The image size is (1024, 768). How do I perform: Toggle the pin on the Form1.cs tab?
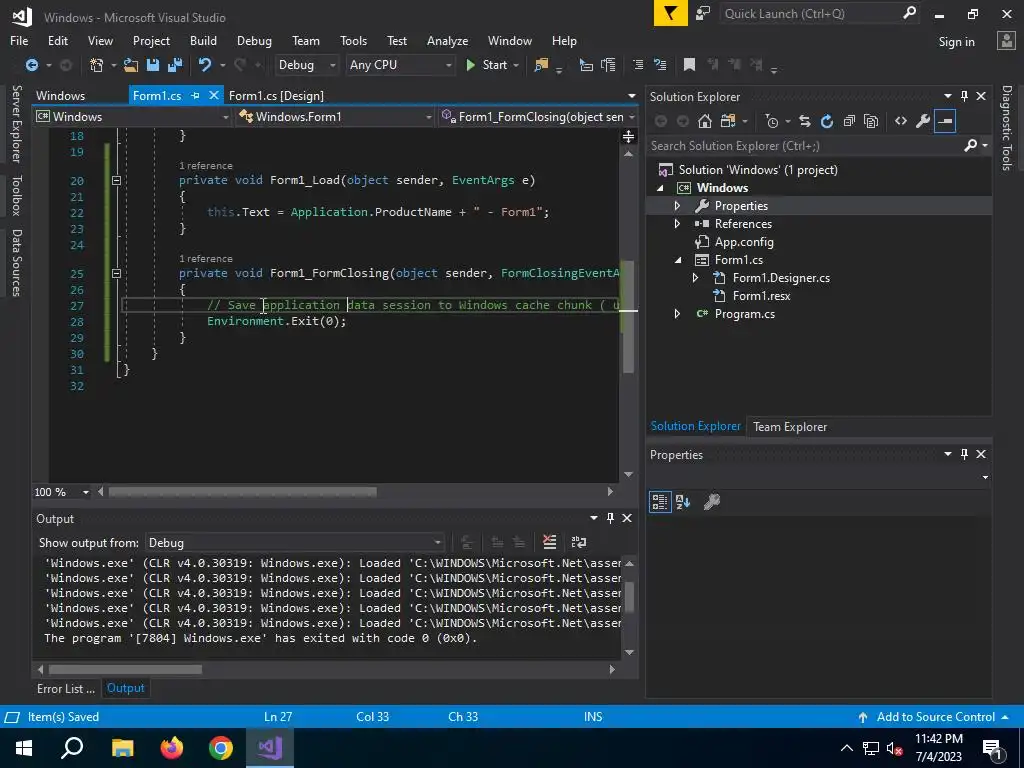click(195, 95)
